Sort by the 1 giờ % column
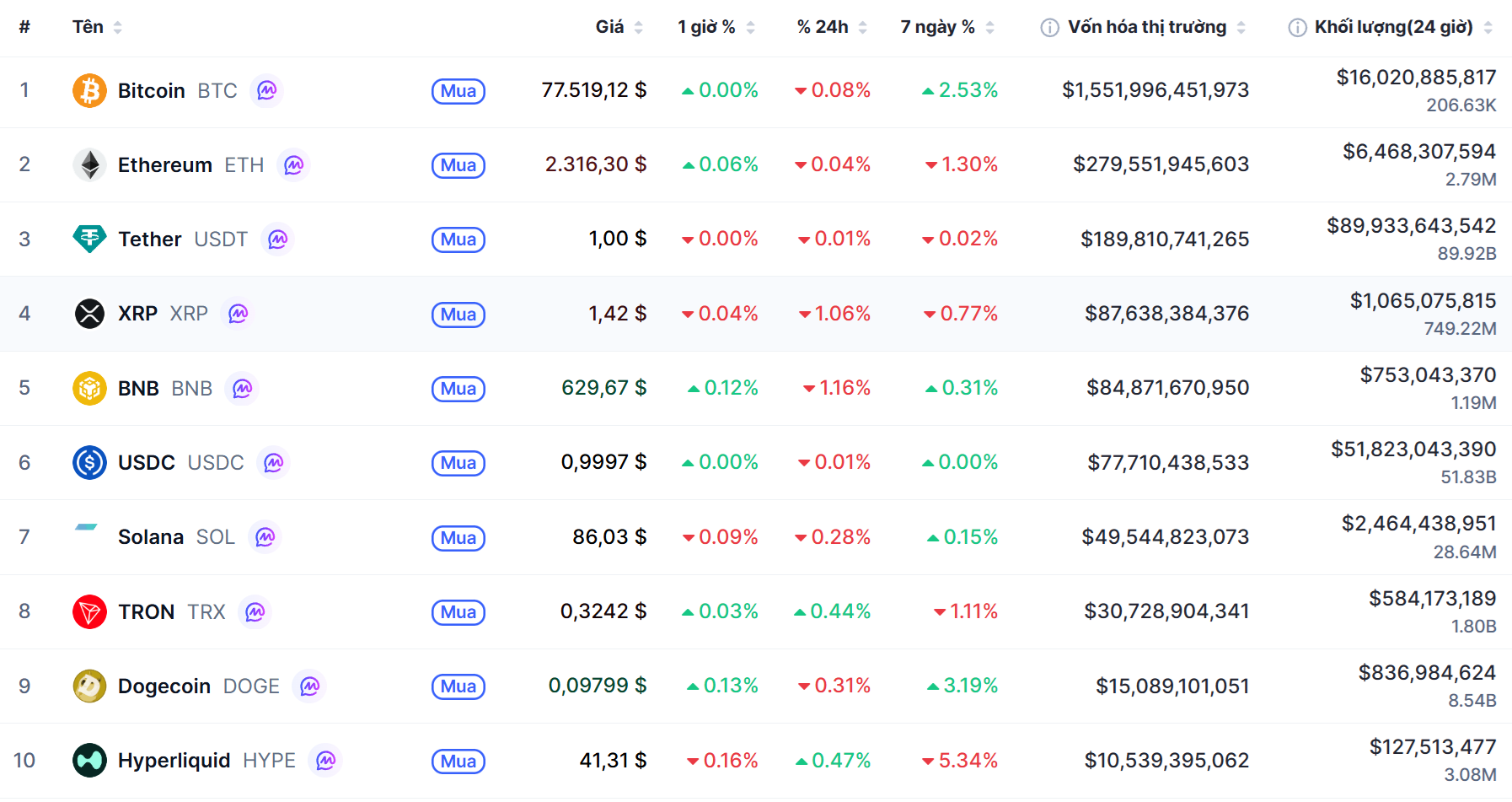Image resolution: width=1512 pixels, height=802 pixels. coord(716,27)
